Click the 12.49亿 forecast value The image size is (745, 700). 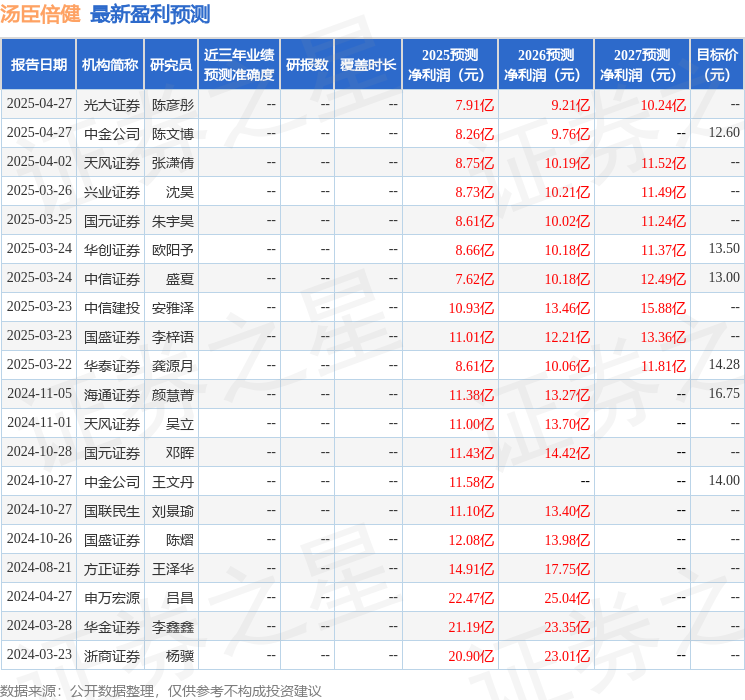coord(663,279)
